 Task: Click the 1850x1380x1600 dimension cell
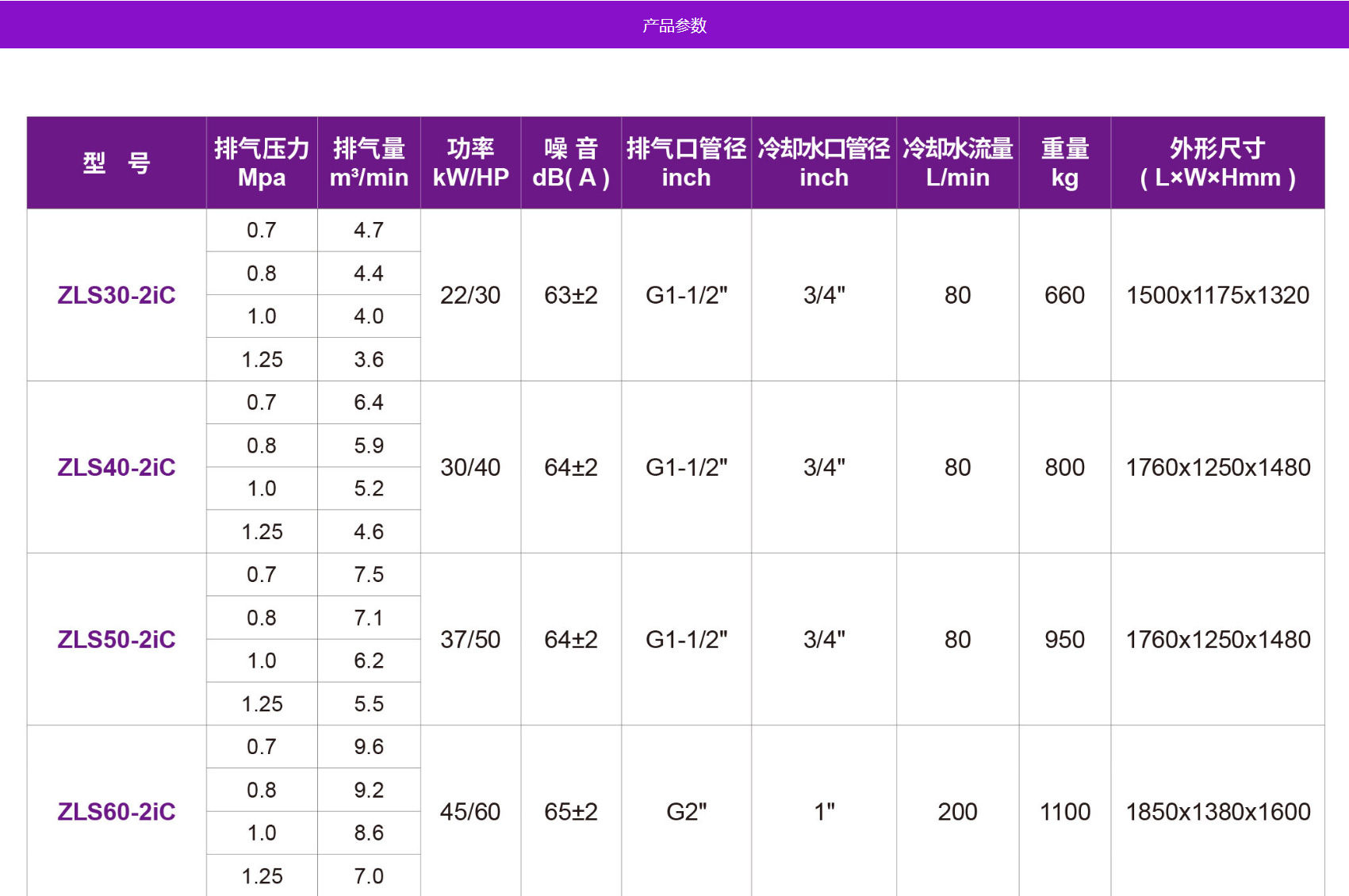pyautogui.click(x=1217, y=811)
